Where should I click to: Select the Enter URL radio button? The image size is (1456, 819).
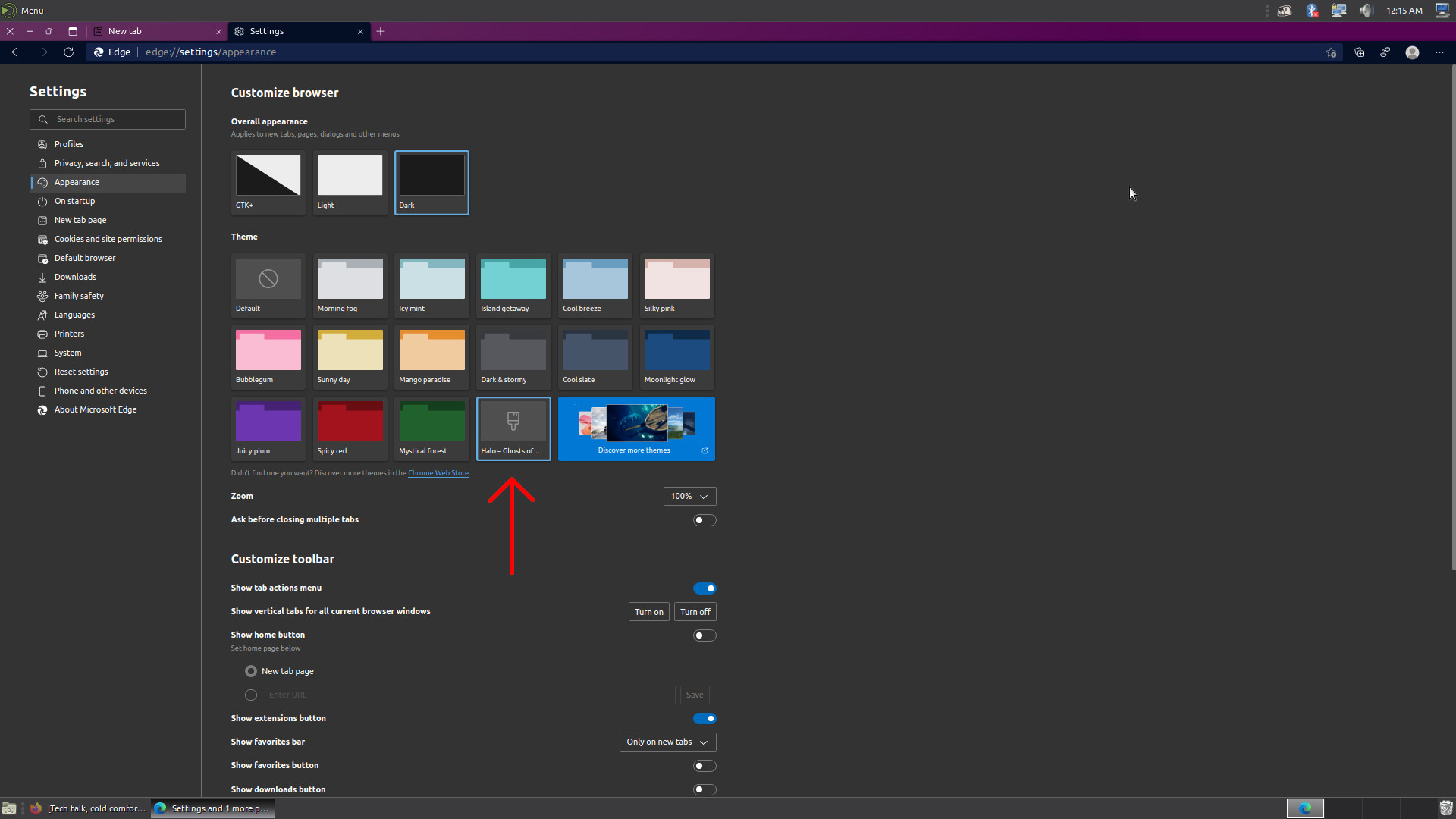(x=251, y=695)
